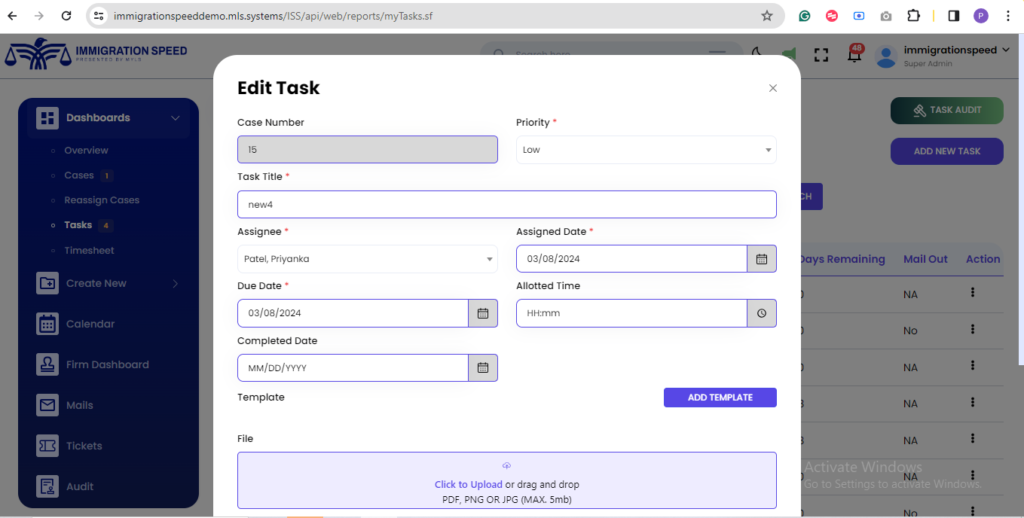Open Allotted Time clock picker icon
The height and width of the screenshot is (518, 1024).
[x=761, y=313]
